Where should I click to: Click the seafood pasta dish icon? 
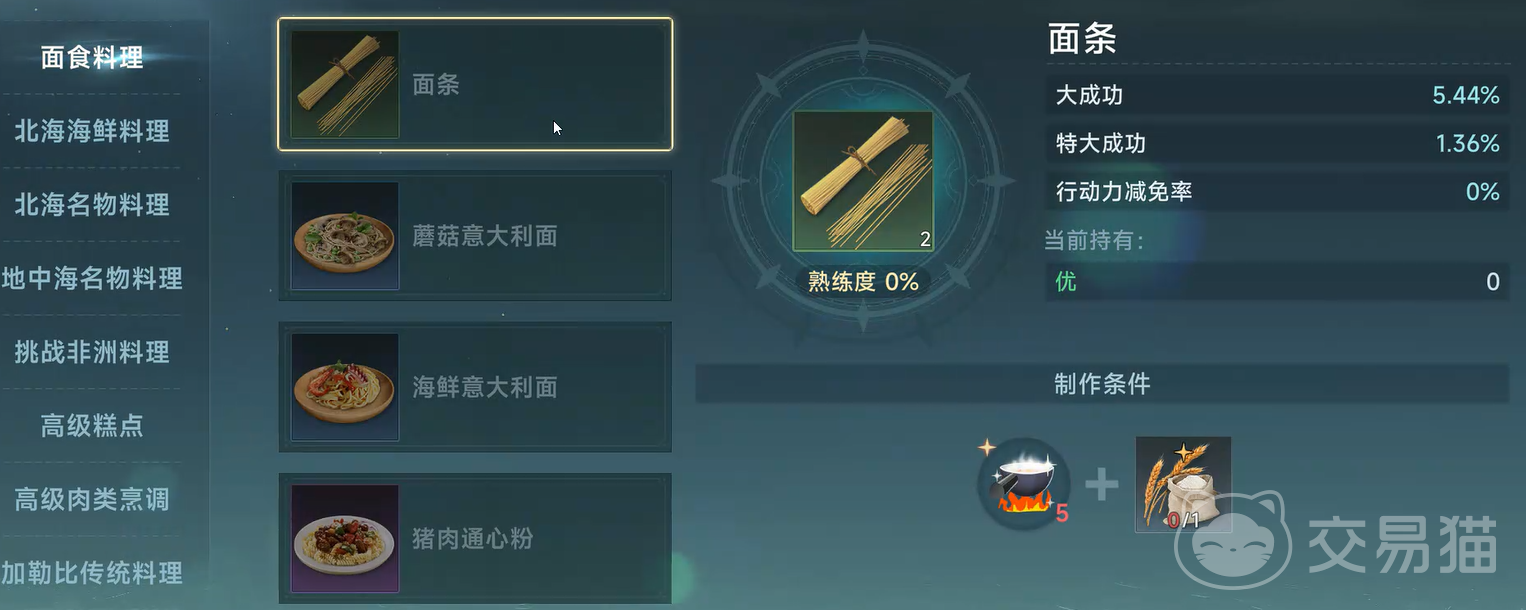click(x=345, y=387)
